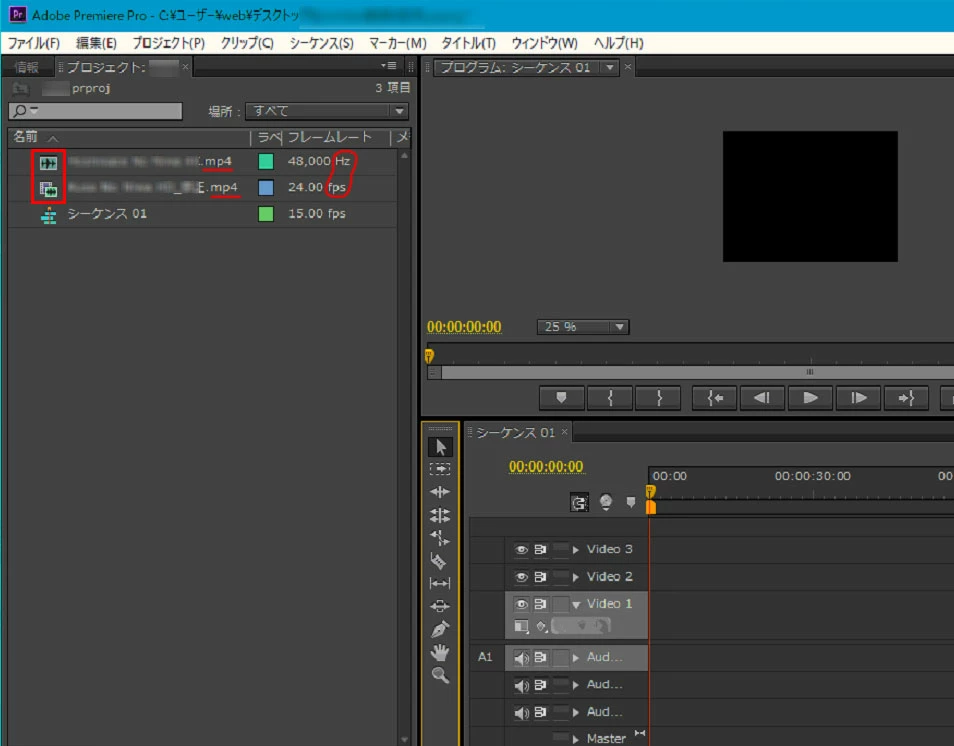Click the Step Back button

(762, 398)
